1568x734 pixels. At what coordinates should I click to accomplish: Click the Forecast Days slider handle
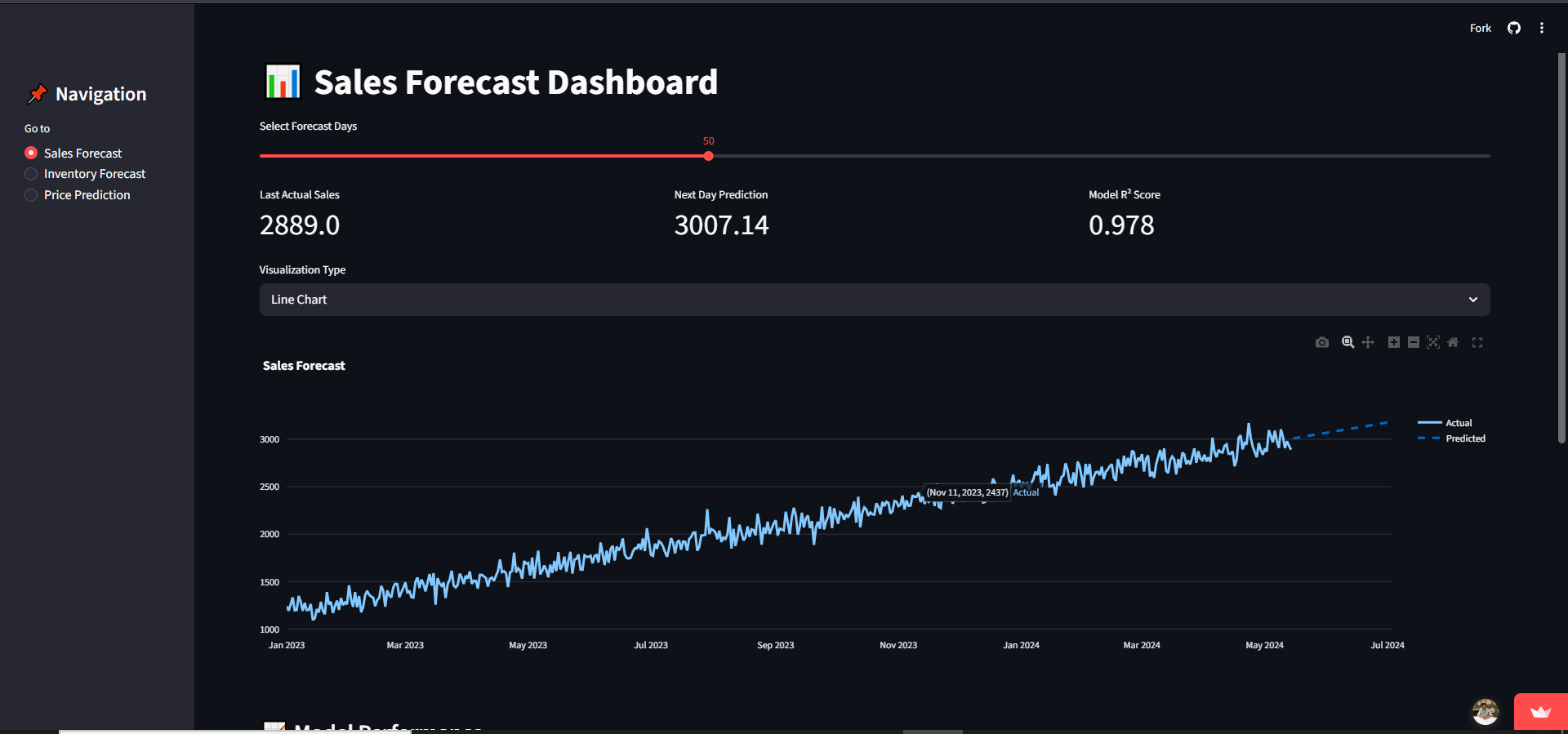tap(708, 156)
